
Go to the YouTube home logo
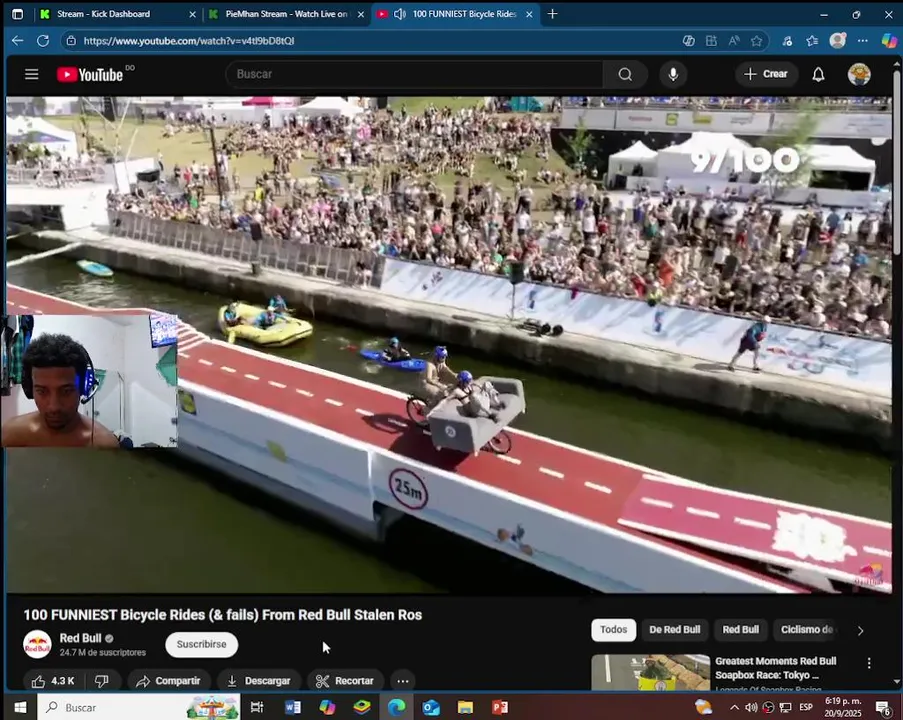tap(90, 74)
